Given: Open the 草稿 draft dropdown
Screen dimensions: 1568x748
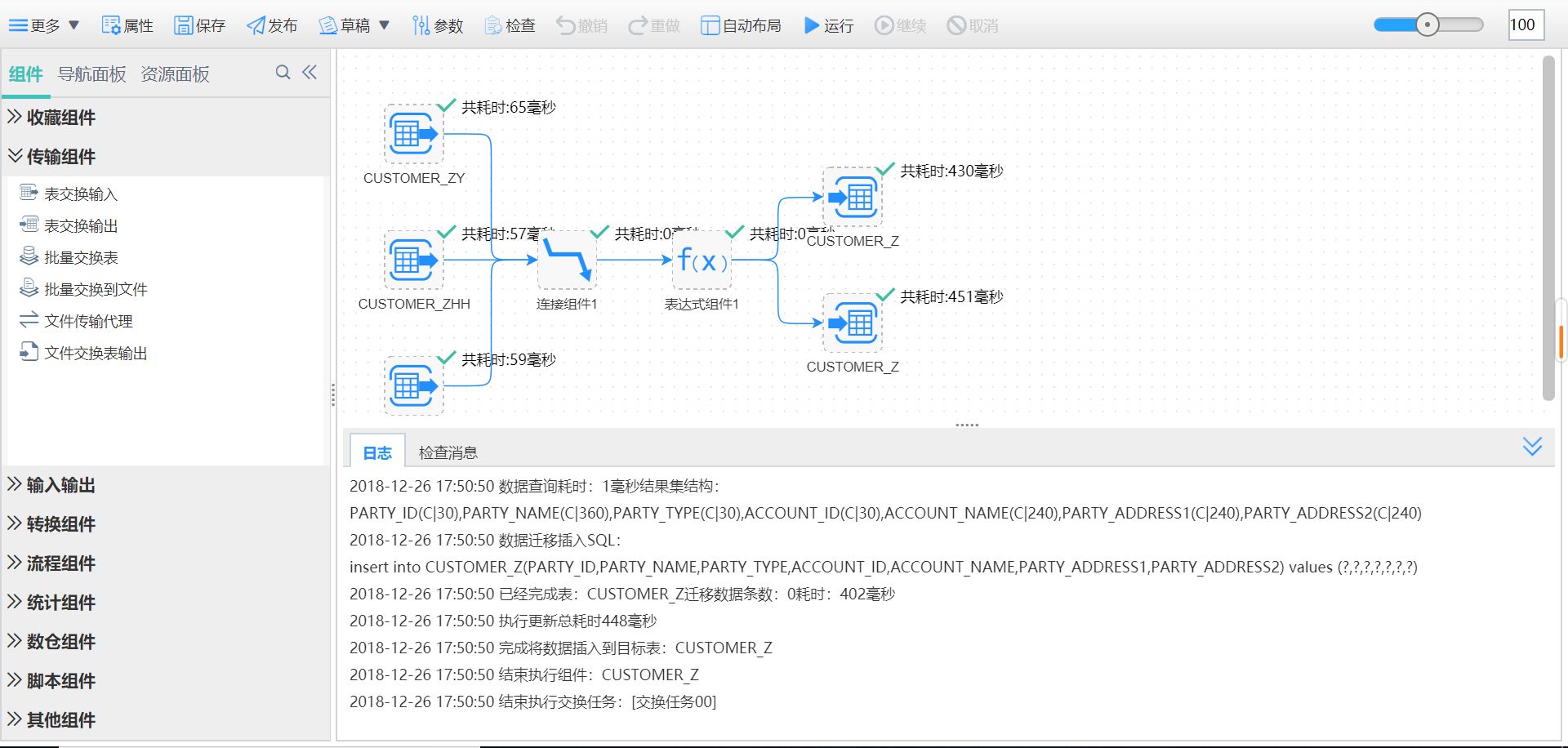Looking at the screenshot, I should [x=354, y=25].
